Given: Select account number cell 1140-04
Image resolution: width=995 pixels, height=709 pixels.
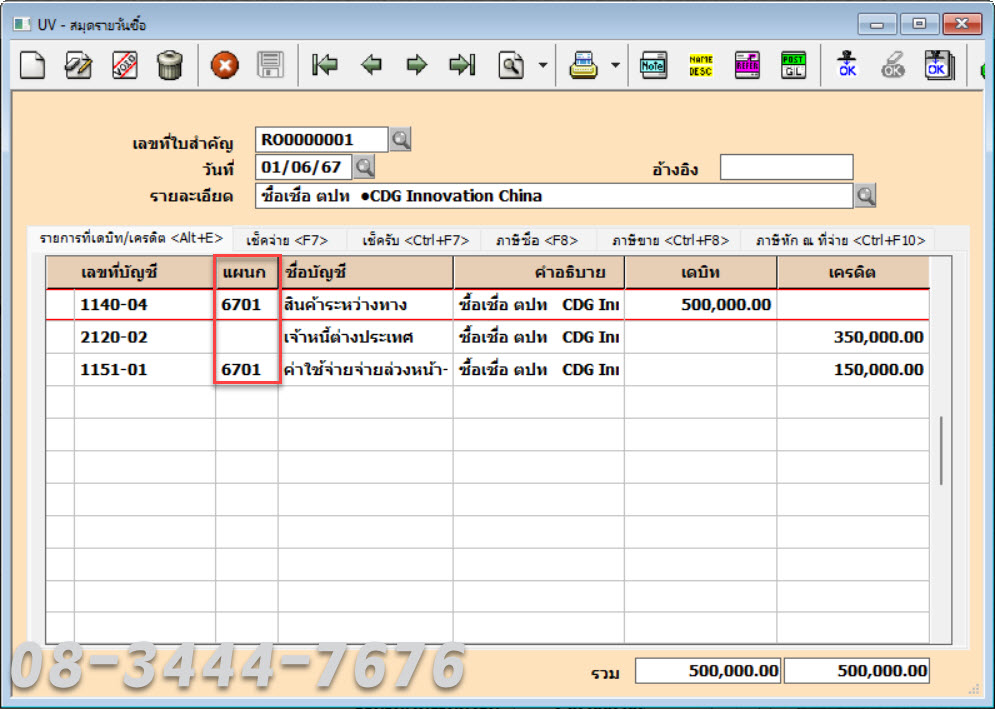Looking at the screenshot, I should click(x=145, y=305).
